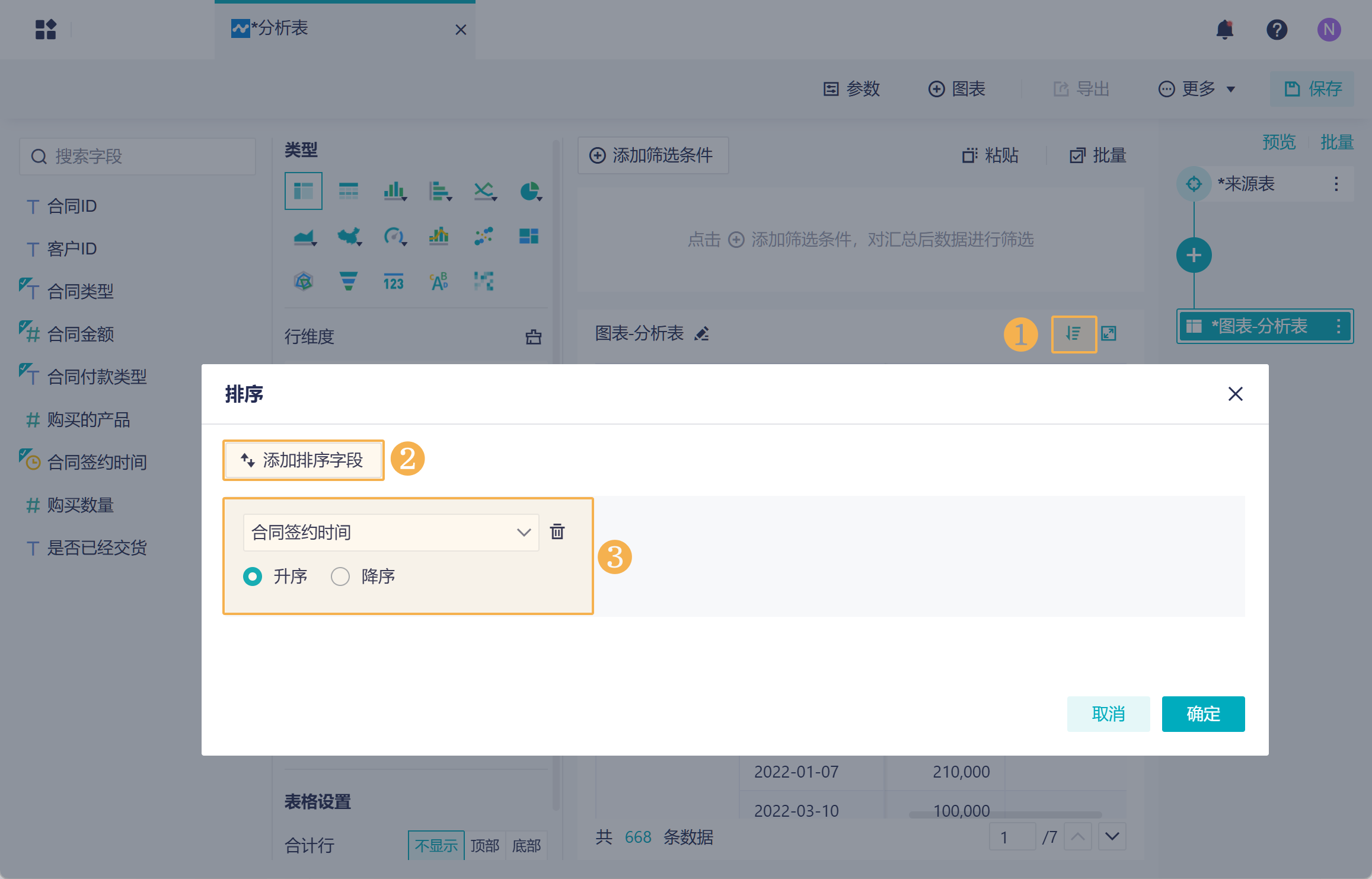Go to next page with down chevron
1372x879 pixels.
click(x=1112, y=837)
